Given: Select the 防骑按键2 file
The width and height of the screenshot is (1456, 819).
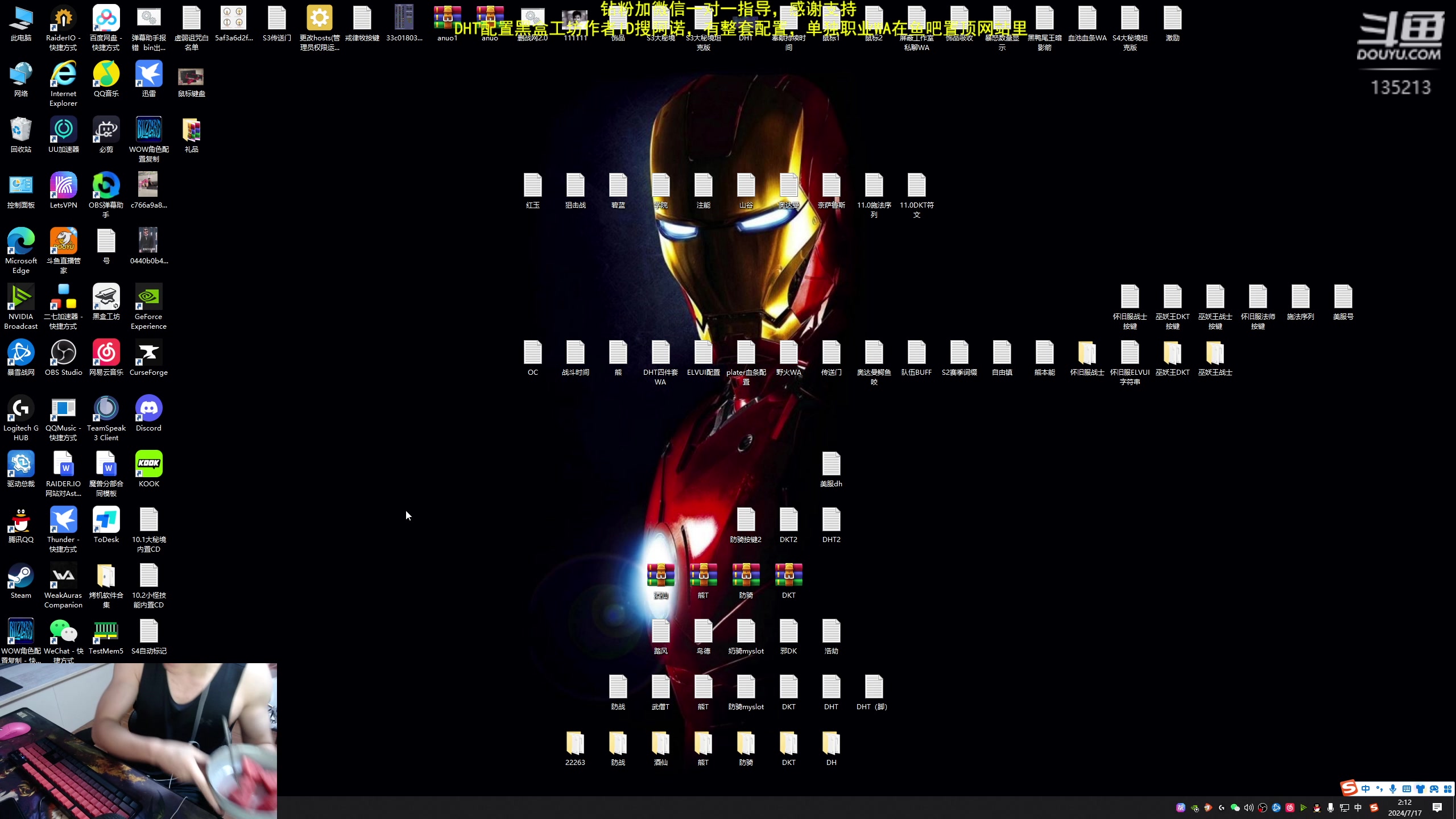Looking at the screenshot, I should pyautogui.click(x=746, y=526).
